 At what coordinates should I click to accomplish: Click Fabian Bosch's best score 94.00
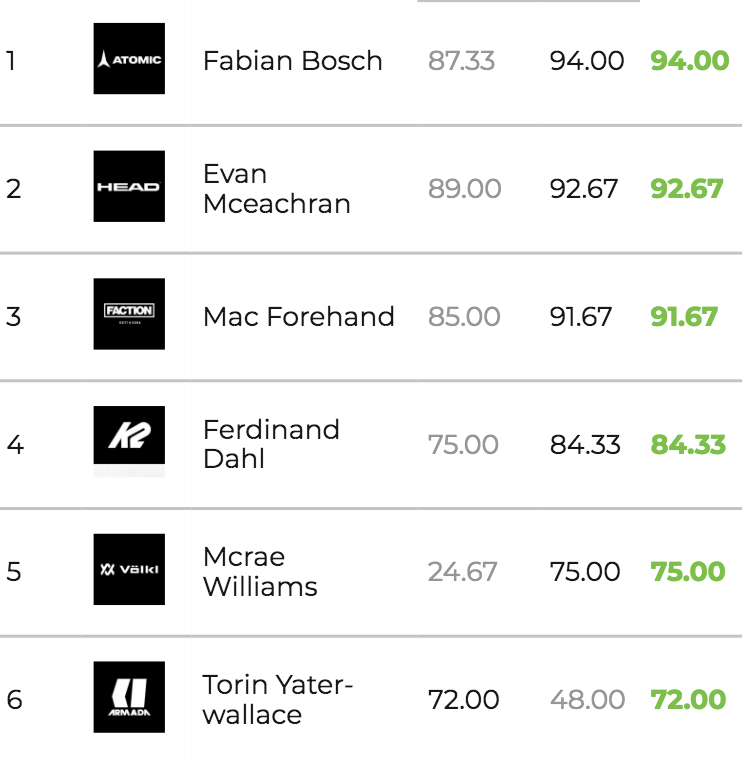pos(689,61)
